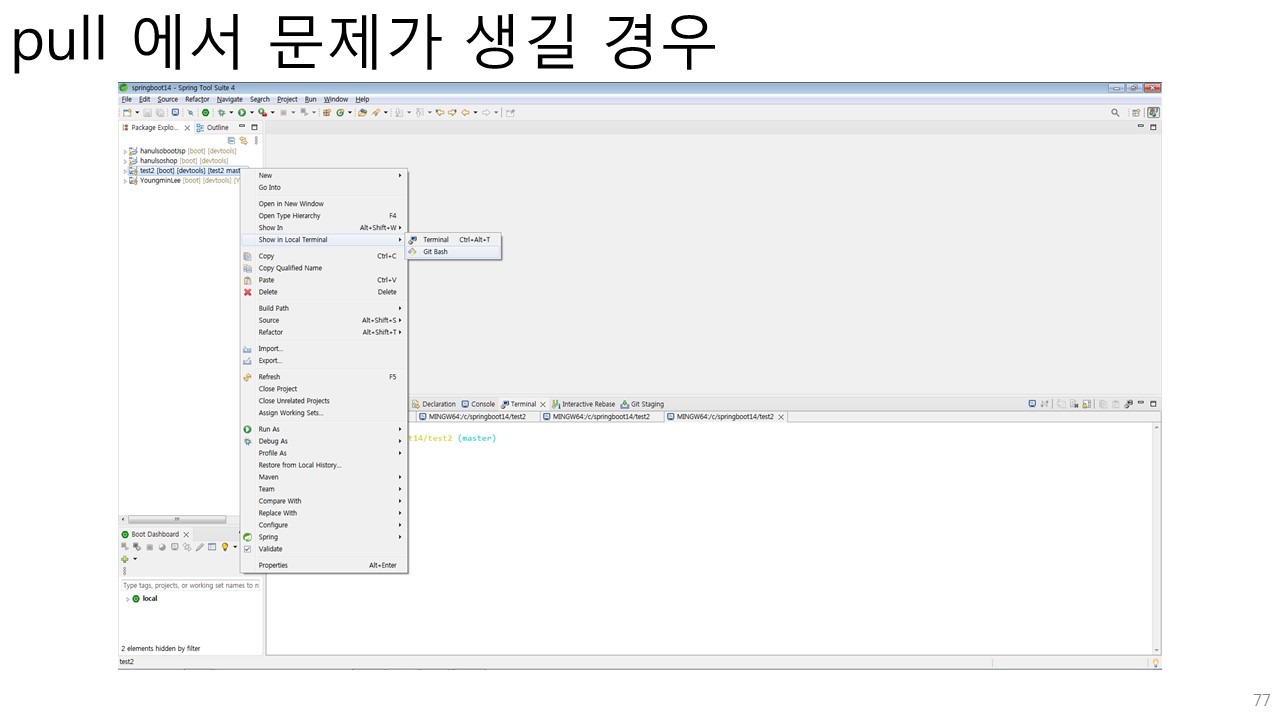The image size is (1280, 720).
Task: Close the Boot Dashboard tab
Action: [x=186, y=535]
